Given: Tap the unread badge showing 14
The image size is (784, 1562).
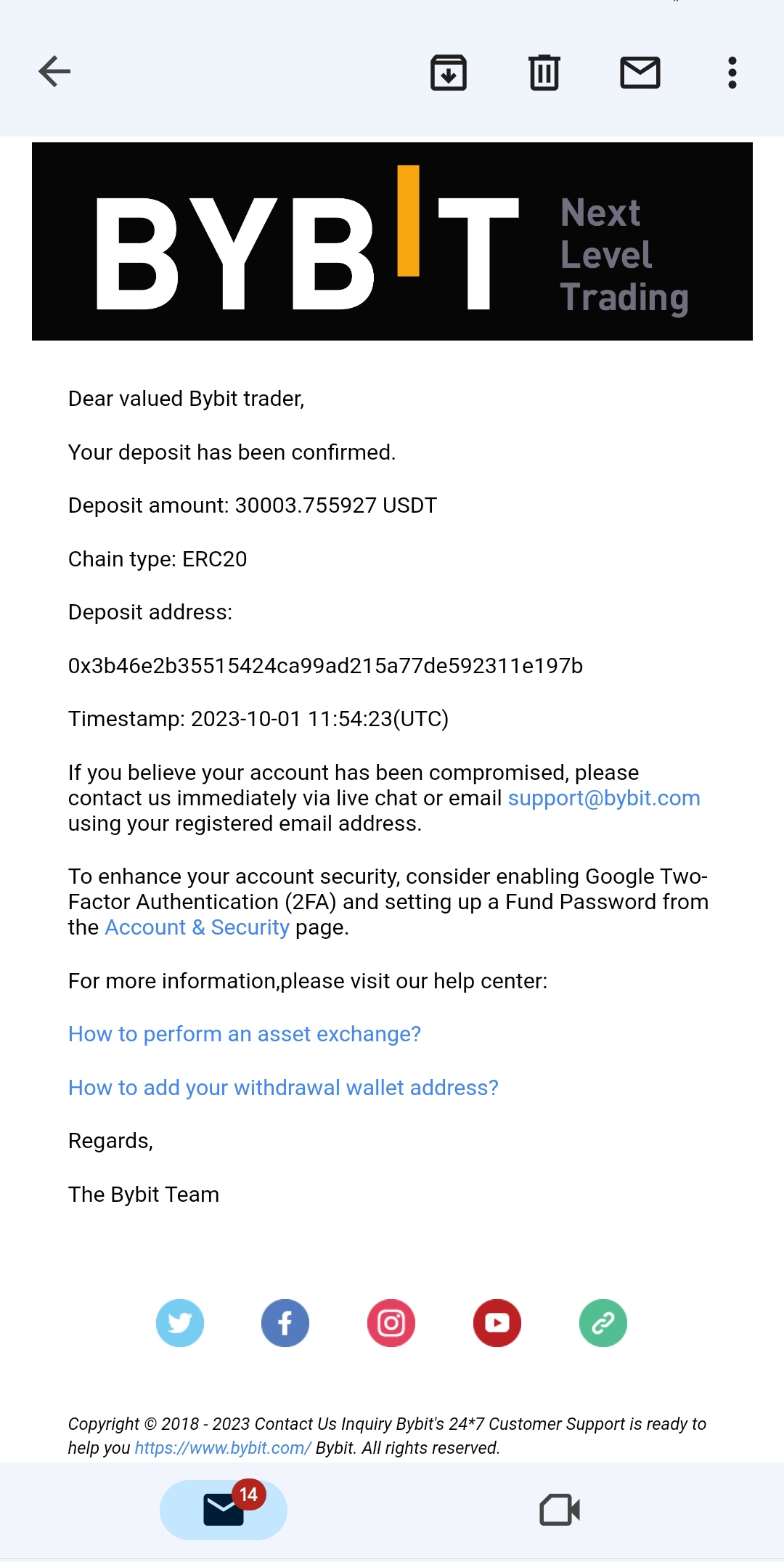Looking at the screenshot, I should click(x=249, y=1494).
